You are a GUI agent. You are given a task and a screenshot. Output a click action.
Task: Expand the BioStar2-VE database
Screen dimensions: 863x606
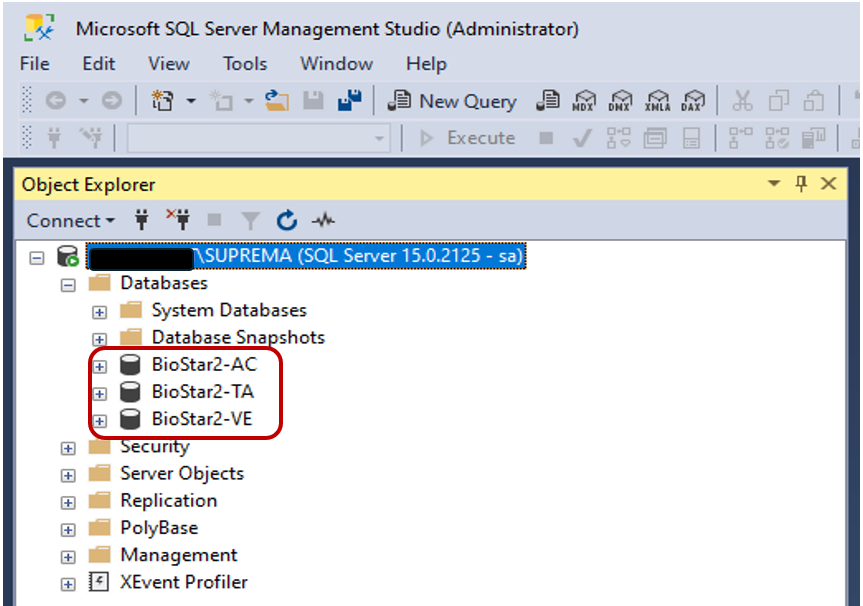click(100, 421)
